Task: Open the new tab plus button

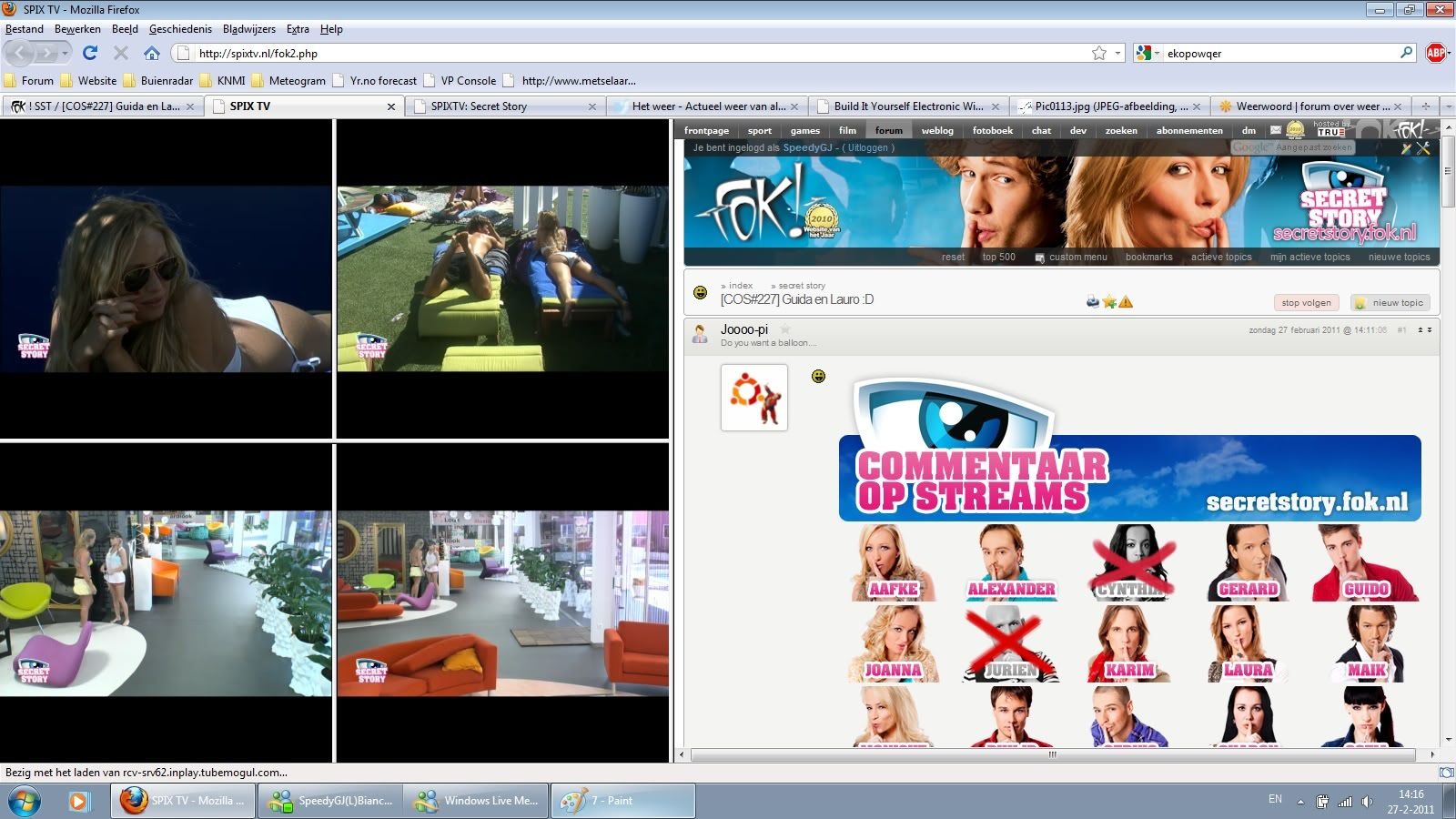Action: coord(1426,106)
